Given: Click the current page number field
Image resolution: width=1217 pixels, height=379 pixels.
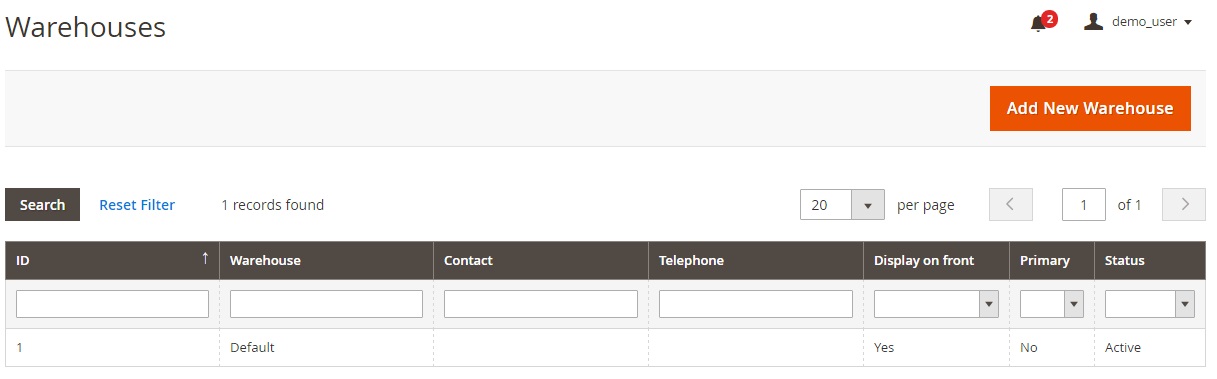Looking at the screenshot, I should coord(1084,205).
